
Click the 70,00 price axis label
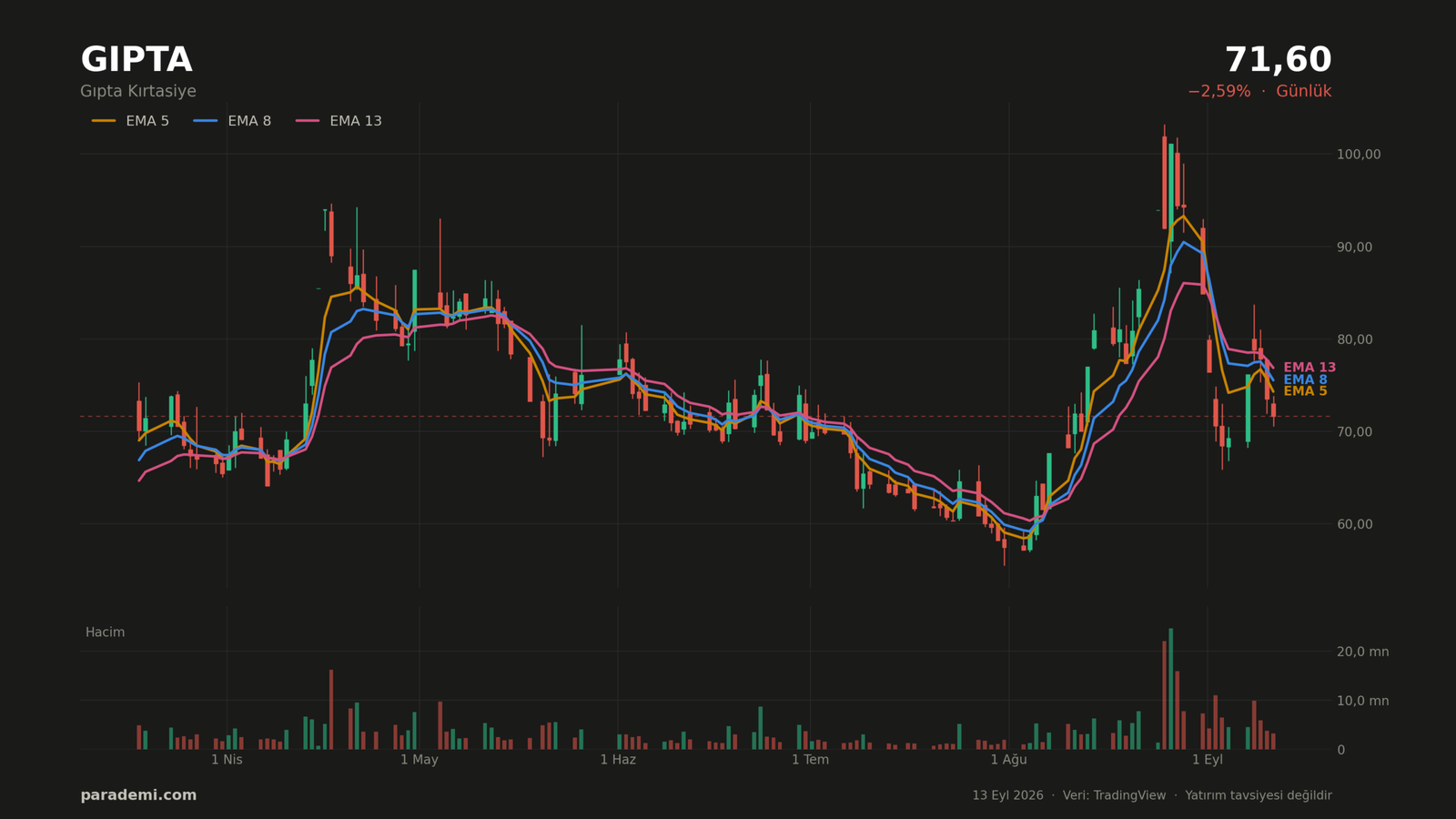pos(1354,432)
